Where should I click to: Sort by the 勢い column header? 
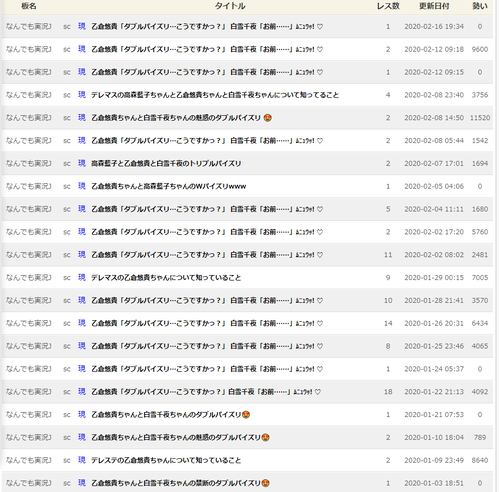(x=480, y=6)
